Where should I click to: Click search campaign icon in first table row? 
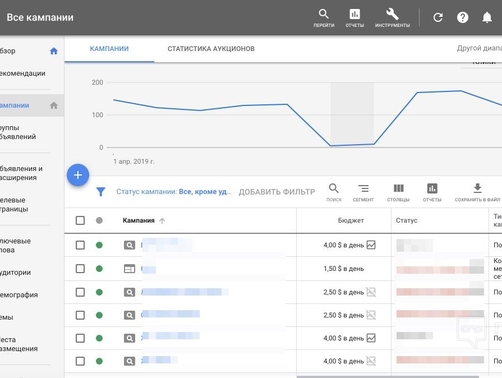click(x=129, y=245)
